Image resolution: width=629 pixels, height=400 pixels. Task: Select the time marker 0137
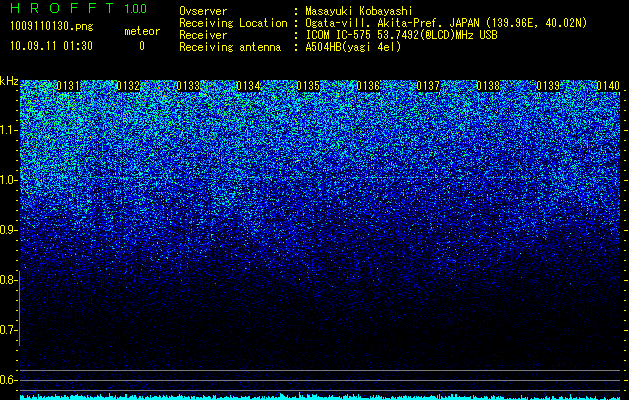point(428,86)
